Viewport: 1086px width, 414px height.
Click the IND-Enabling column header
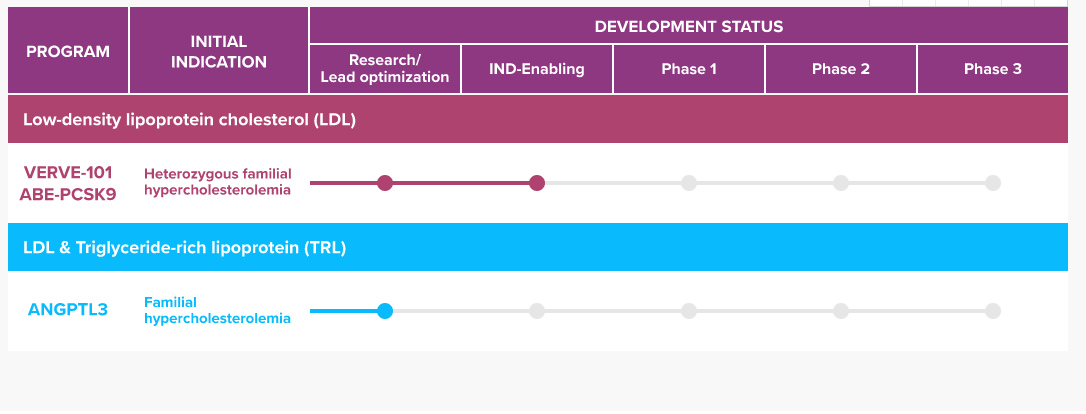537,69
